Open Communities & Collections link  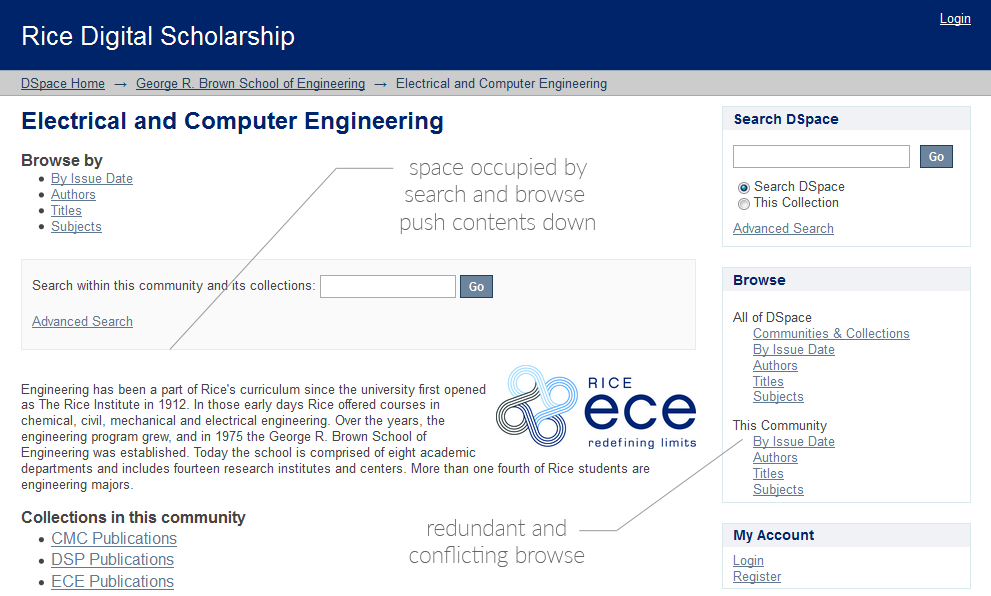(831, 333)
